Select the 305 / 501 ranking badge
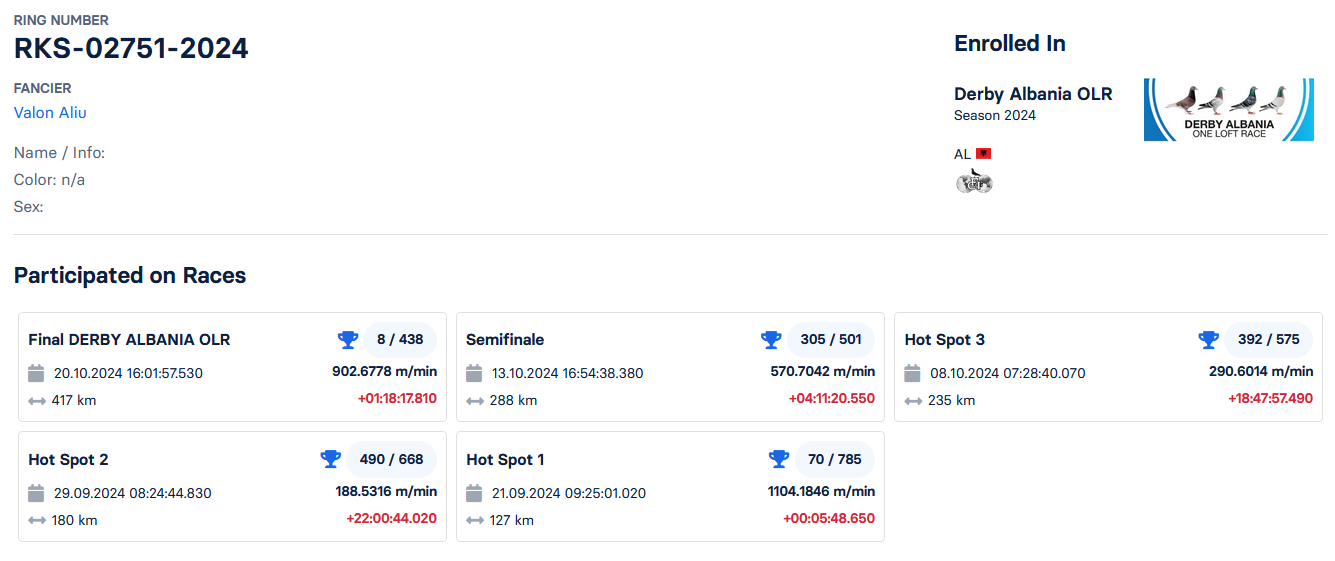Screen dimensions: 1335x561 point(831,340)
